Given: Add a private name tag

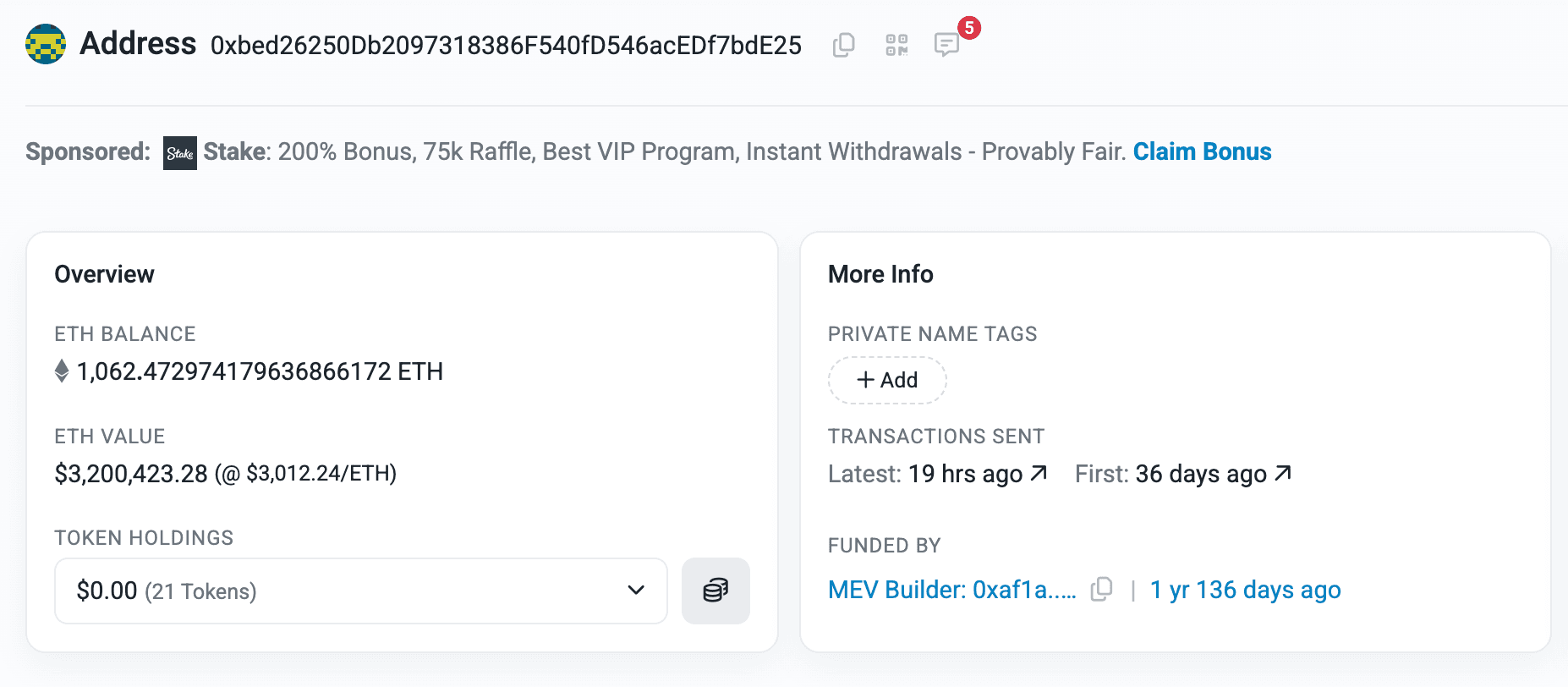Looking at the screenshot, I should 887,380.
